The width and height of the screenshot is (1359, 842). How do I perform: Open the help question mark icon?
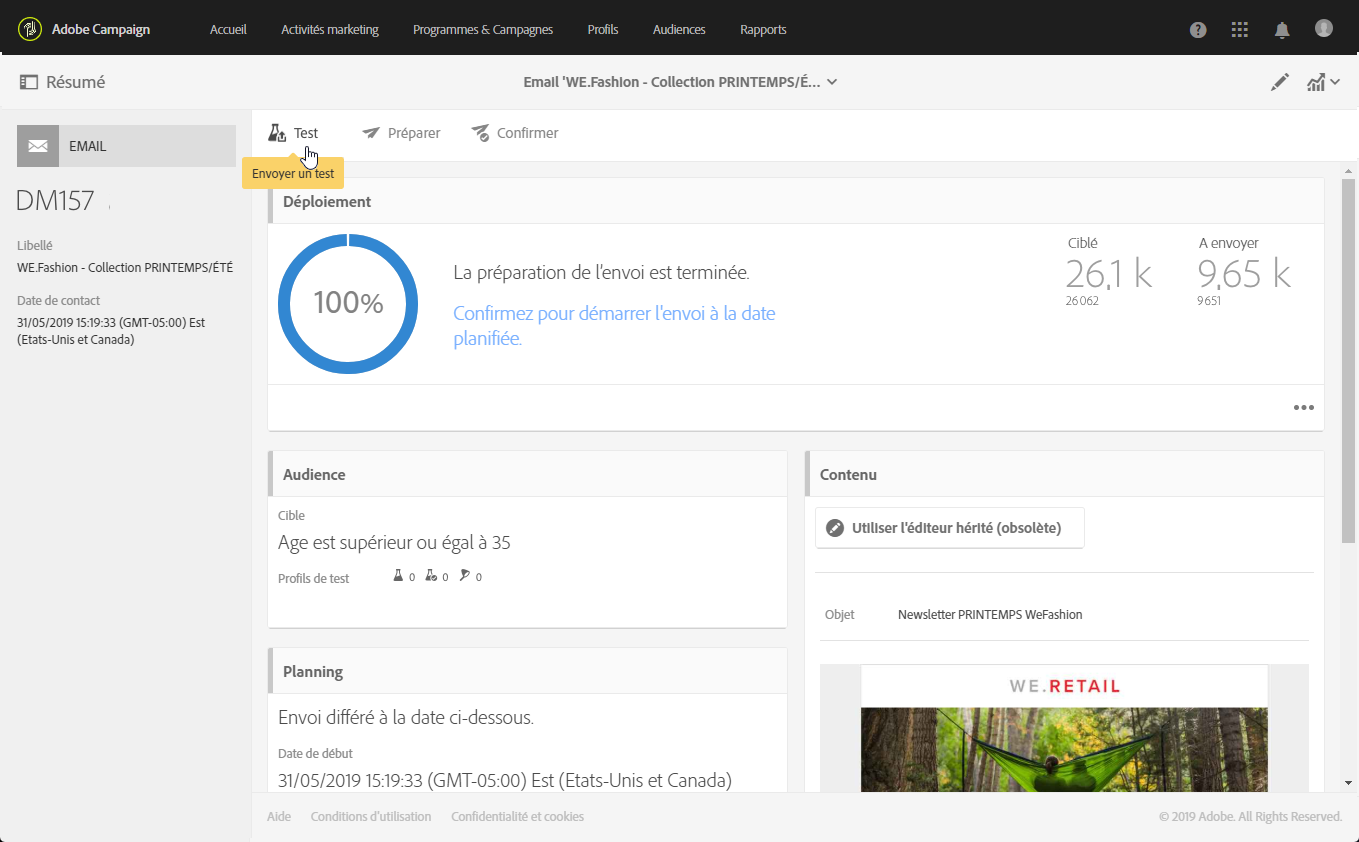click(x=1198, y=30)
